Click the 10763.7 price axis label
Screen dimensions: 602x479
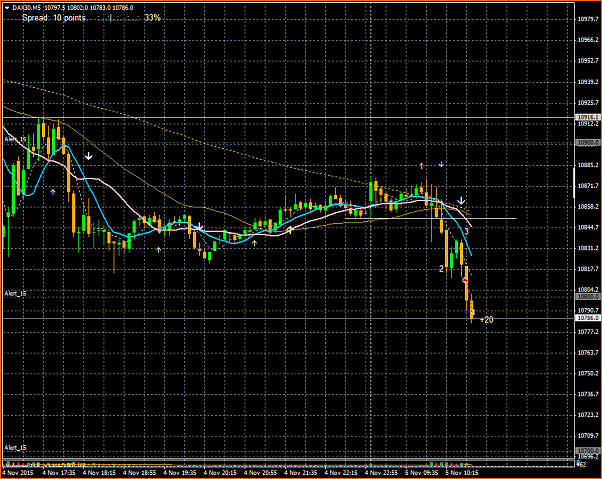pyautogui.click(x=588, y=352)
